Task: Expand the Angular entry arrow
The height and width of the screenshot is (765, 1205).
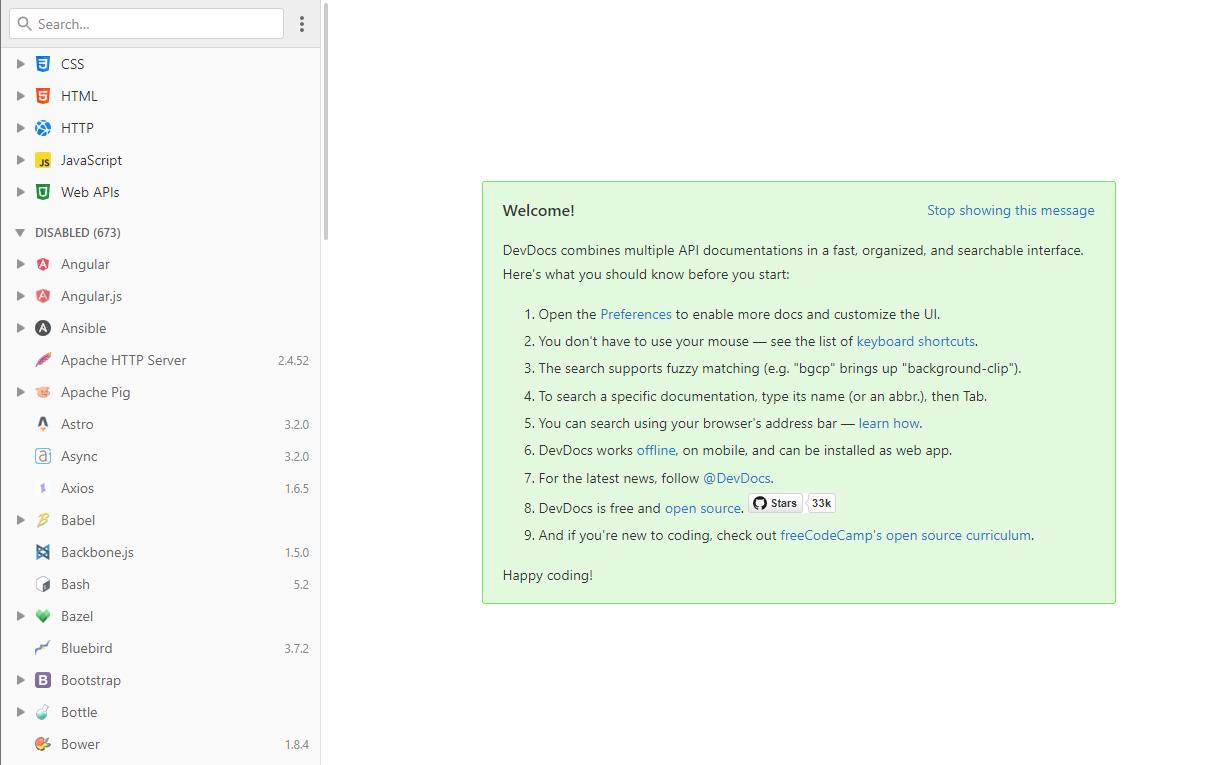Action: coord(20,264)
